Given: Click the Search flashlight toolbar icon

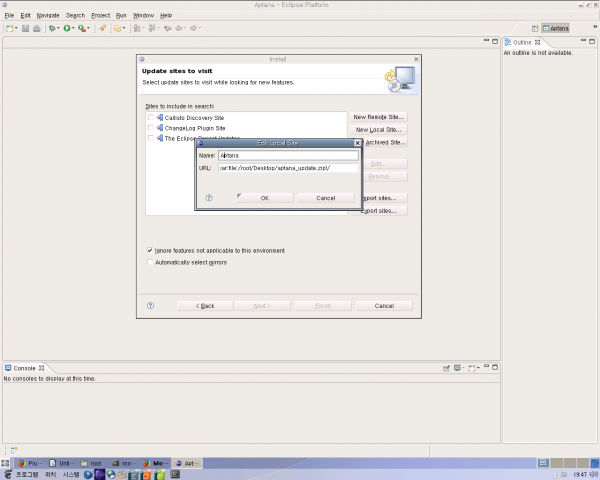Looking at the screenshot, I should pyautogui.click(x=102, y=28).
